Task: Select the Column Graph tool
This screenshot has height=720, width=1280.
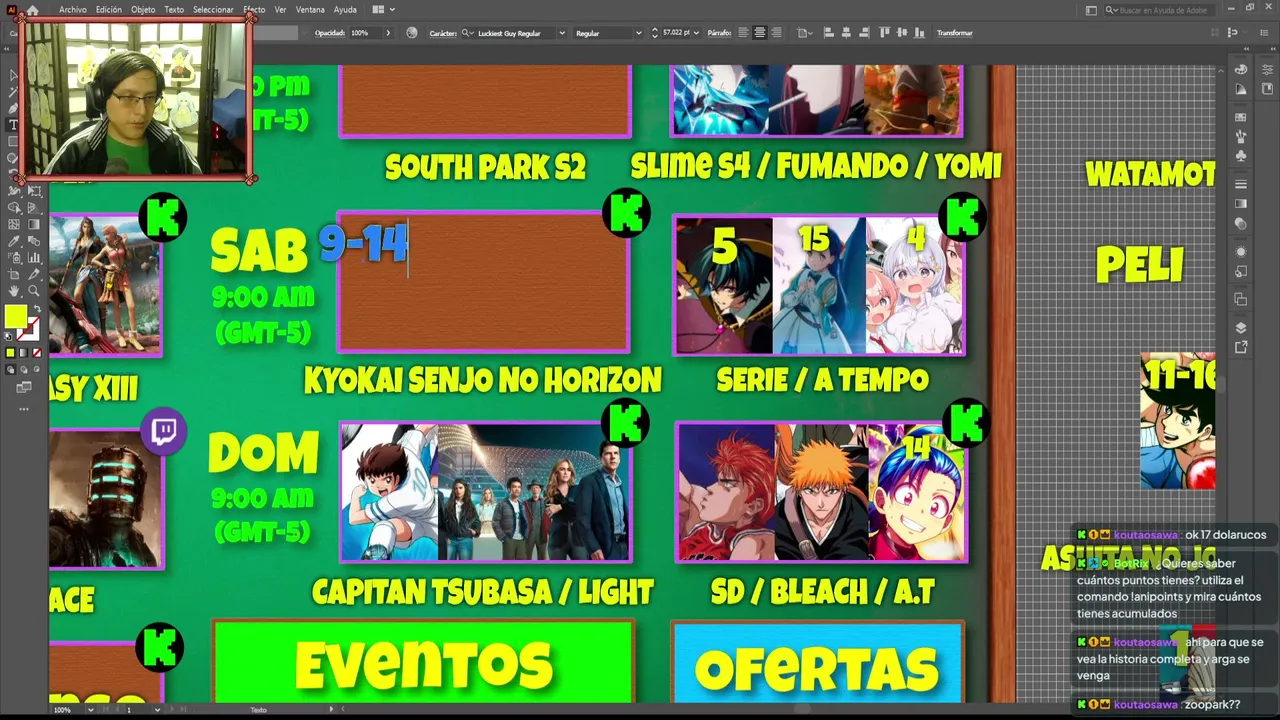Action: pos(33,258)
